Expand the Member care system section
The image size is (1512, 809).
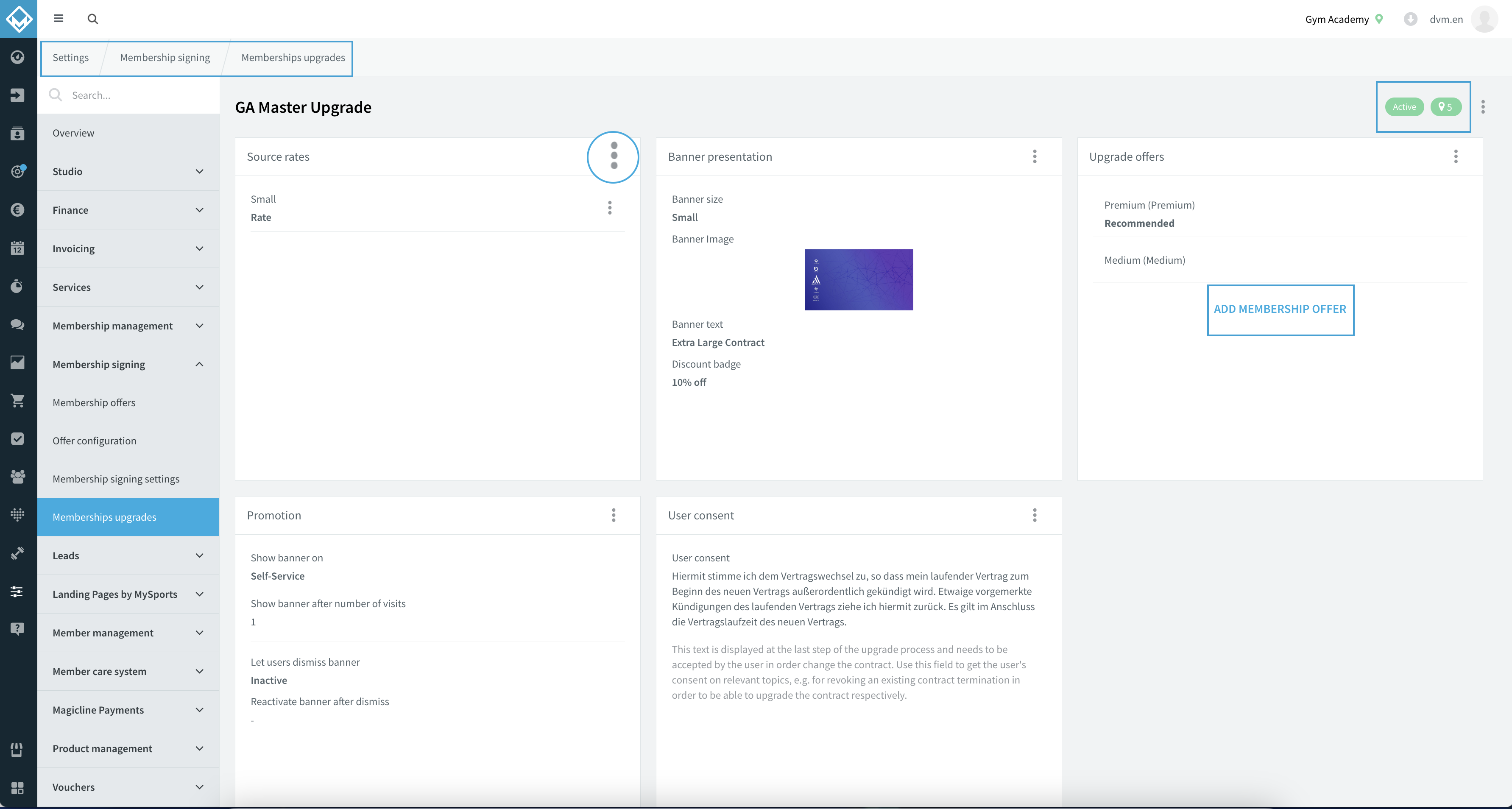[128, 671]
